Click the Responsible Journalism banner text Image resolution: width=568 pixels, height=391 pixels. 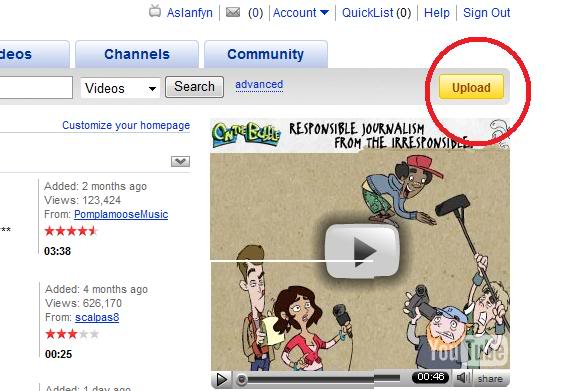(x=380, y=136)
